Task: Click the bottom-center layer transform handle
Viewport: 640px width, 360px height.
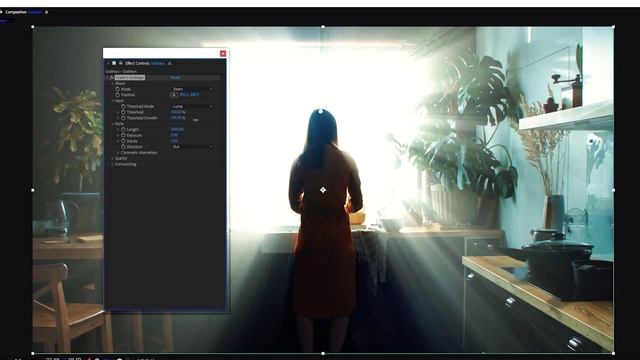Action: (323, 353)
